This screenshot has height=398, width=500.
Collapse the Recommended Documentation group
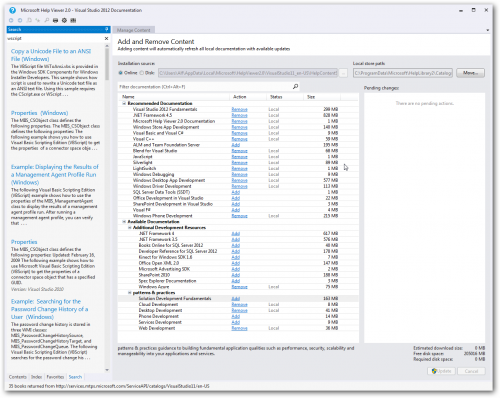pyautogui.click(x=124, y=103)
